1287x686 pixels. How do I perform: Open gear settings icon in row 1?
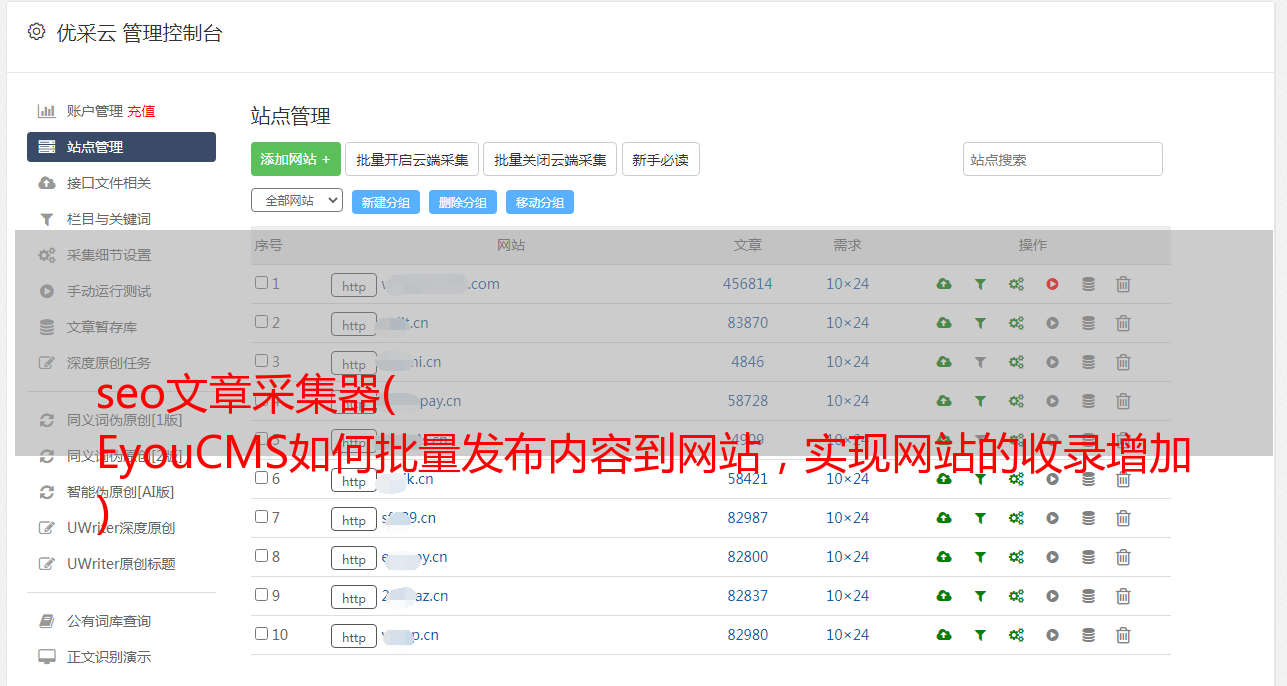[1016, 284]
